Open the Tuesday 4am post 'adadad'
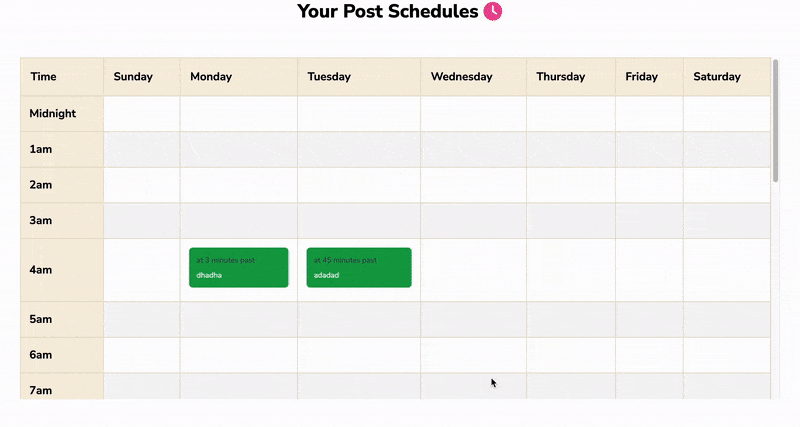 359,267
